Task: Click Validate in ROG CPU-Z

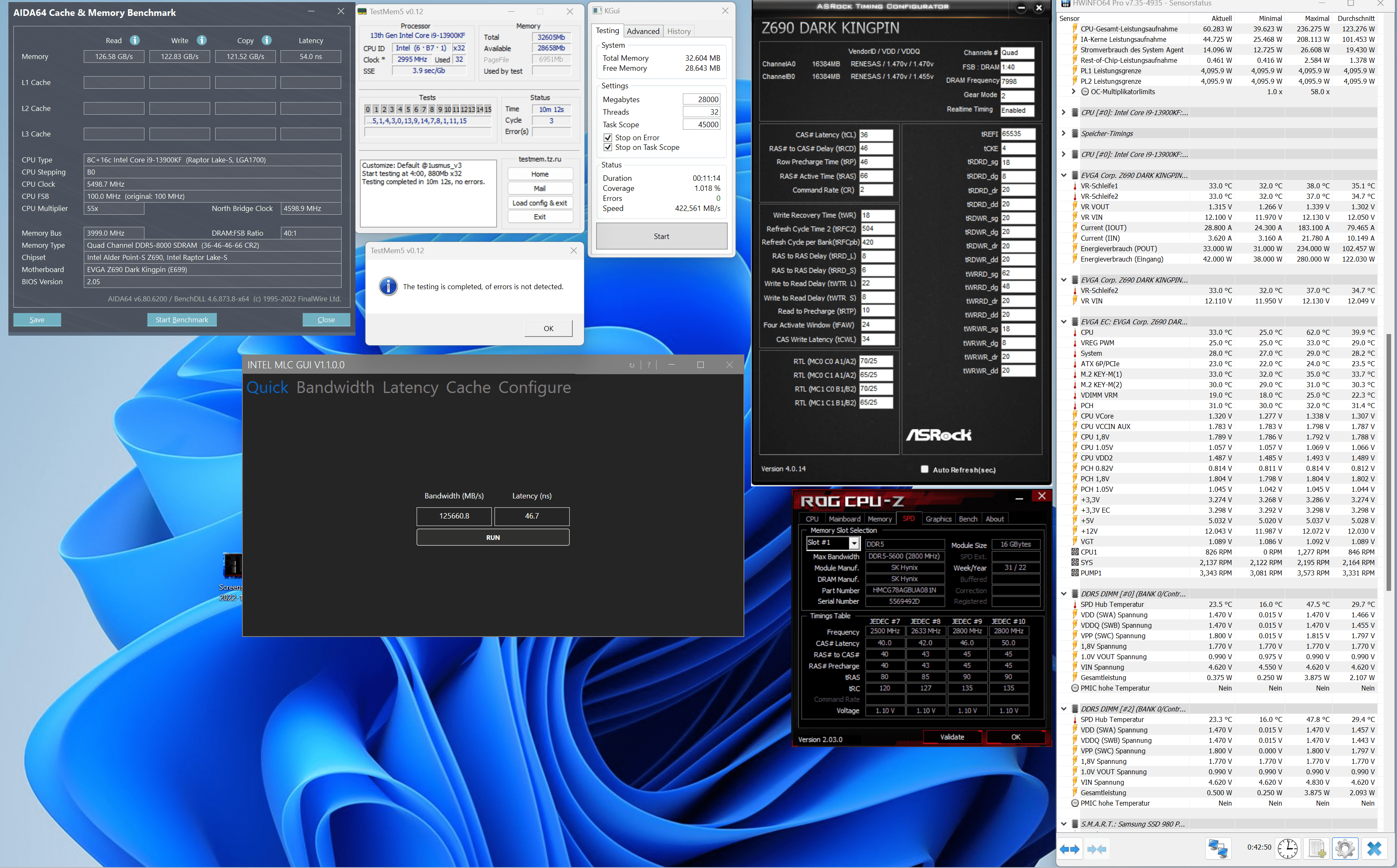Action: coord(952,737)
